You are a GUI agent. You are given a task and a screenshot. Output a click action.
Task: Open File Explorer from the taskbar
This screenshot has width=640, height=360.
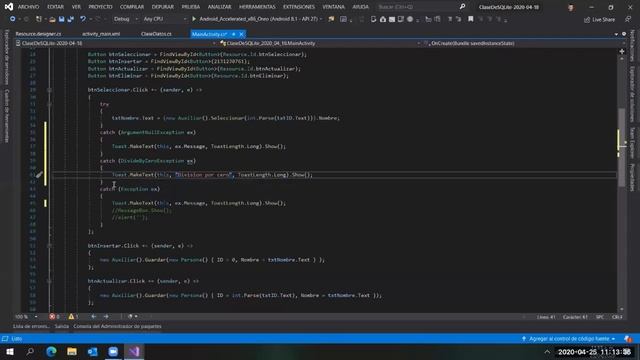pos(72,352)
